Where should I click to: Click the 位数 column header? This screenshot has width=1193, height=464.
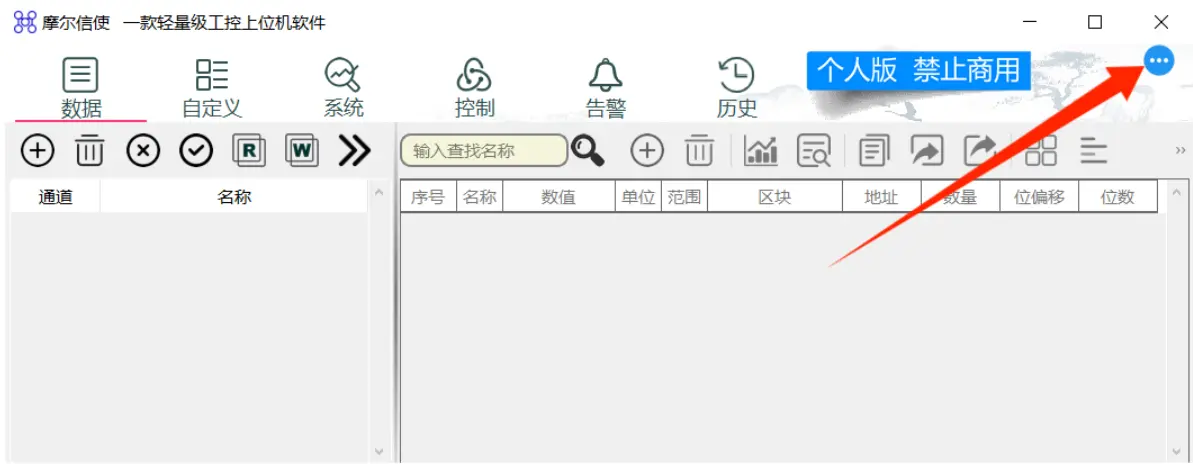coord(1118,197)
